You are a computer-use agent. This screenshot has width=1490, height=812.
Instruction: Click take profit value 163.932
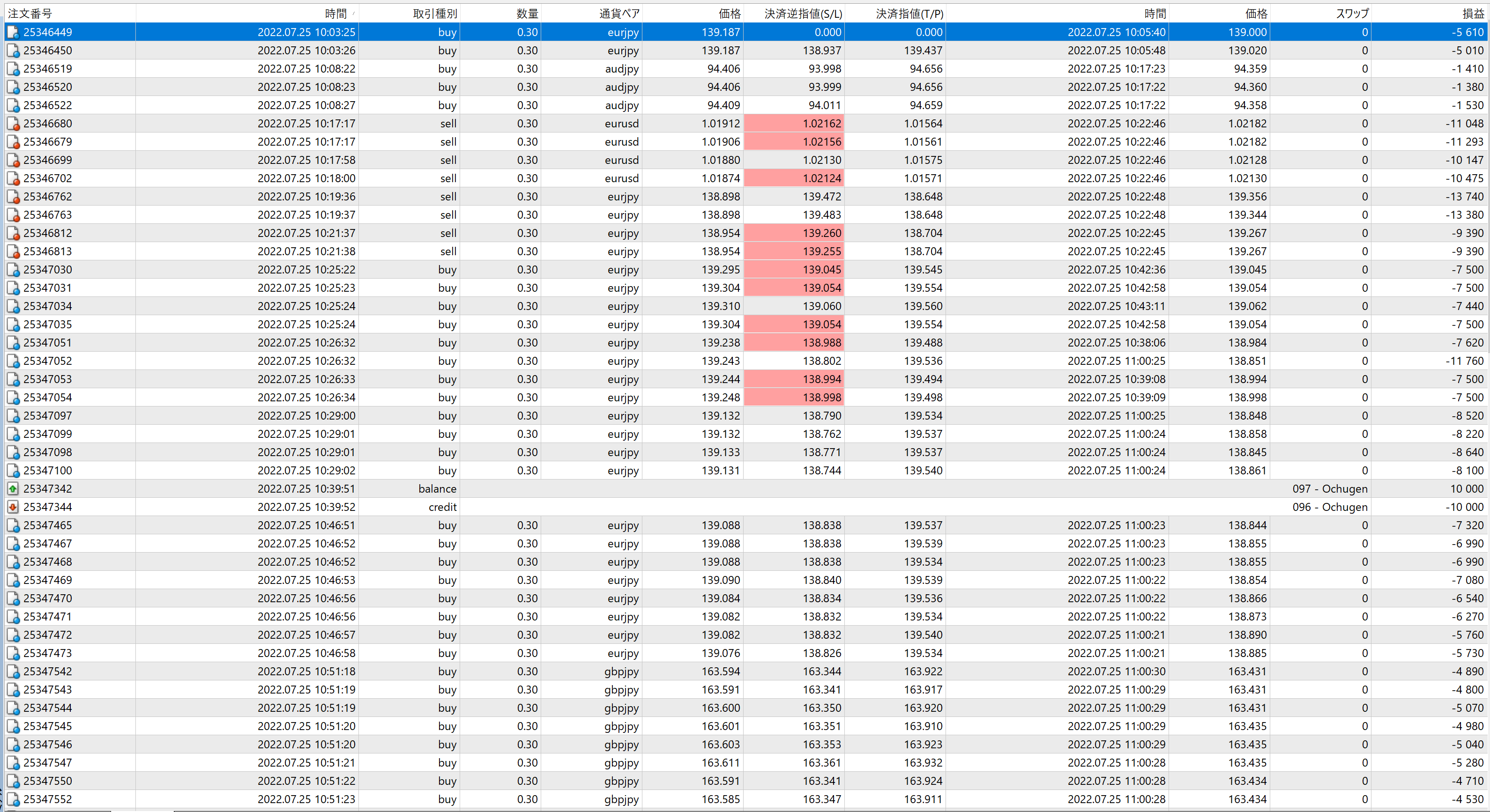click(x=923, y=763)
